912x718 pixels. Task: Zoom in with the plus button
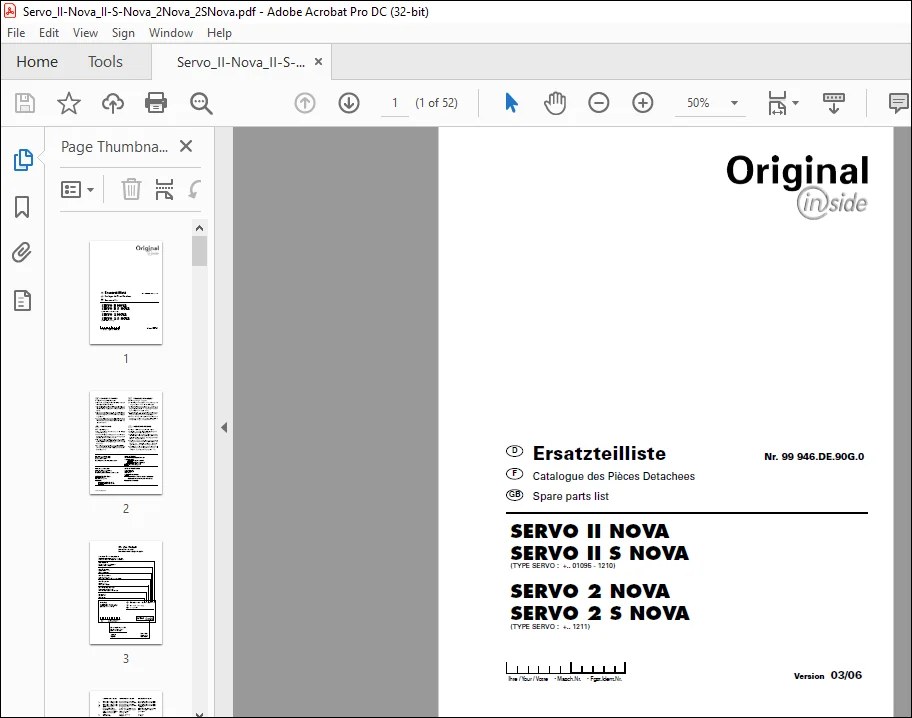click(643, 103)
